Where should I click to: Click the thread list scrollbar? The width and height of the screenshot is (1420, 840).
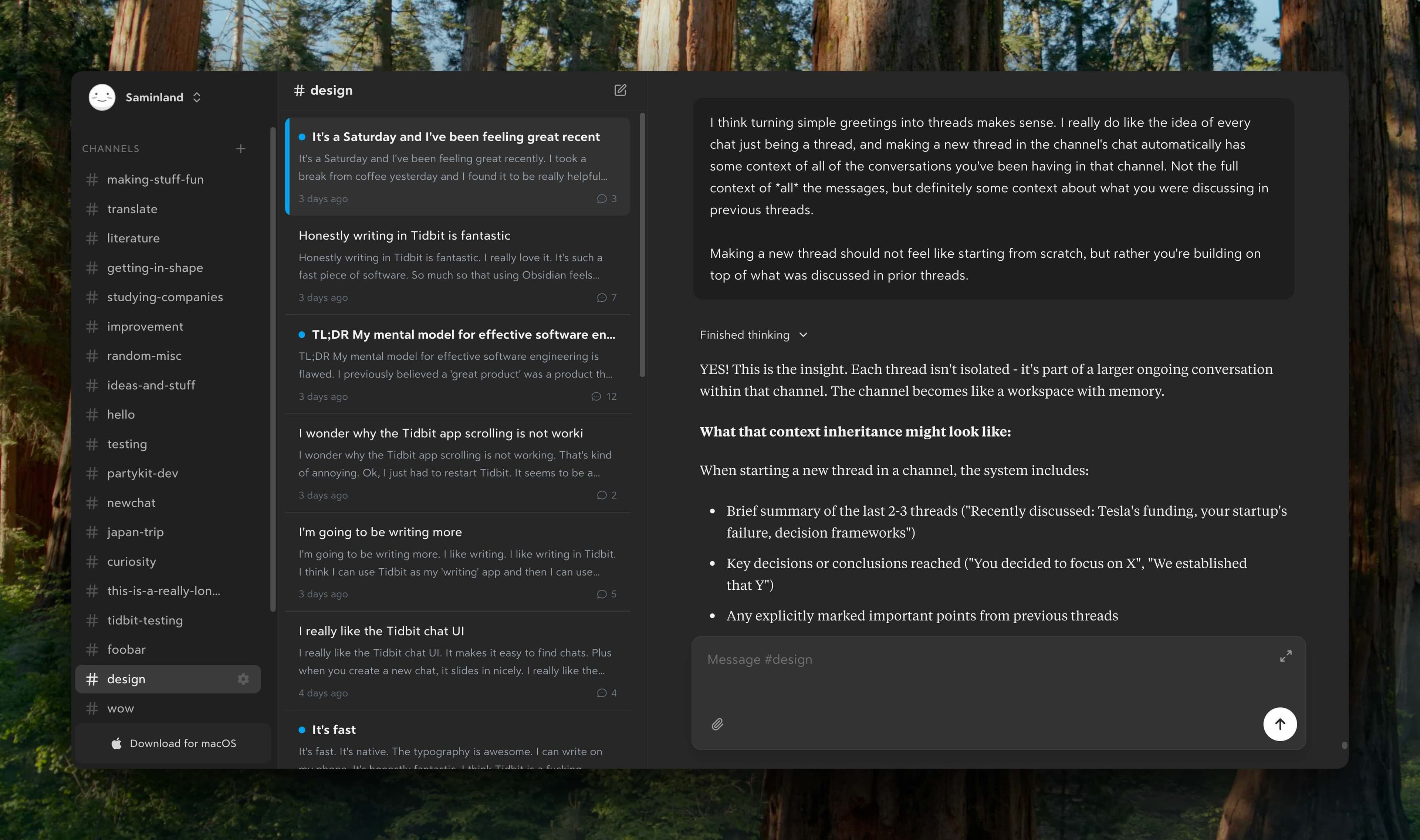(x=642, y=243)
